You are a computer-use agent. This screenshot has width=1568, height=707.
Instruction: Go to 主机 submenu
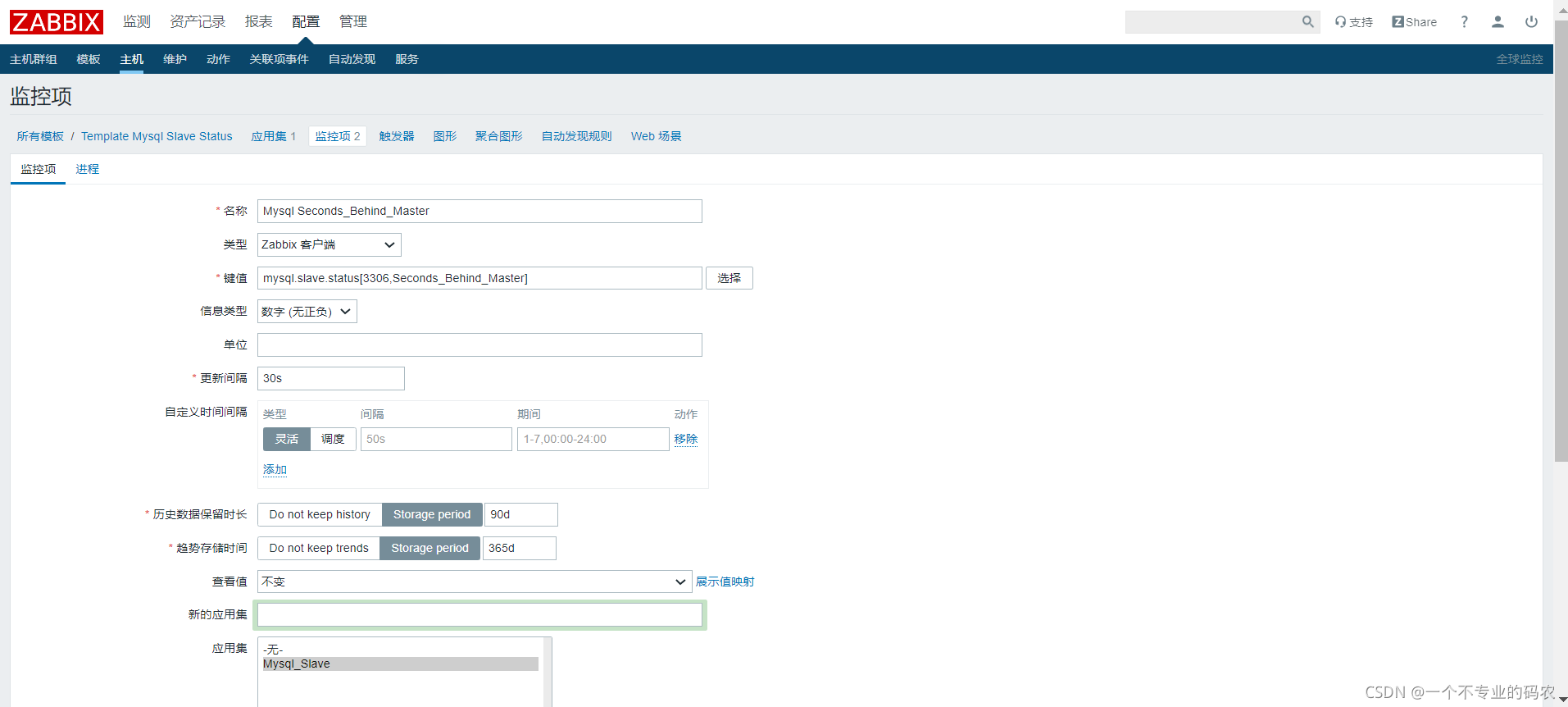131,59
